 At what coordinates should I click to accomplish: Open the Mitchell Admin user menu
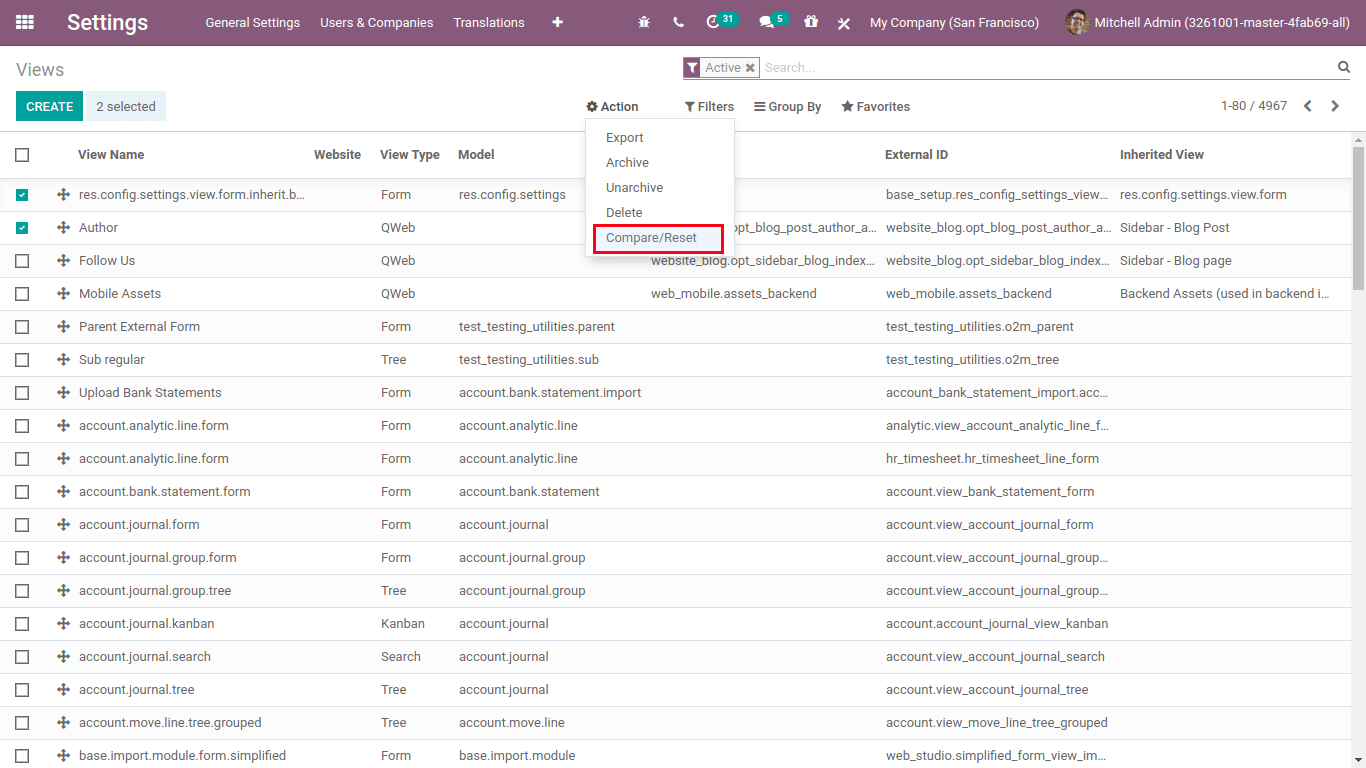click(1207, 22)
